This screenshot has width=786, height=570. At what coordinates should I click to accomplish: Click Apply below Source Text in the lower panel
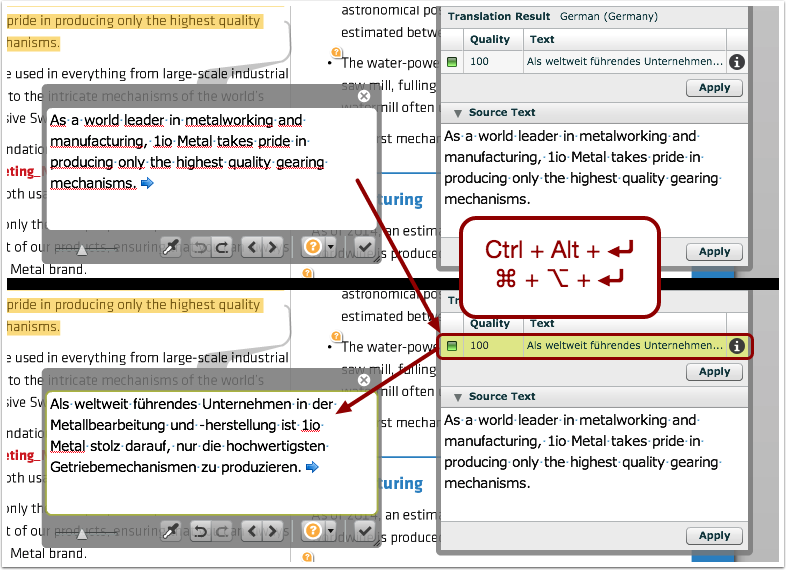click(x=714, y=536)
